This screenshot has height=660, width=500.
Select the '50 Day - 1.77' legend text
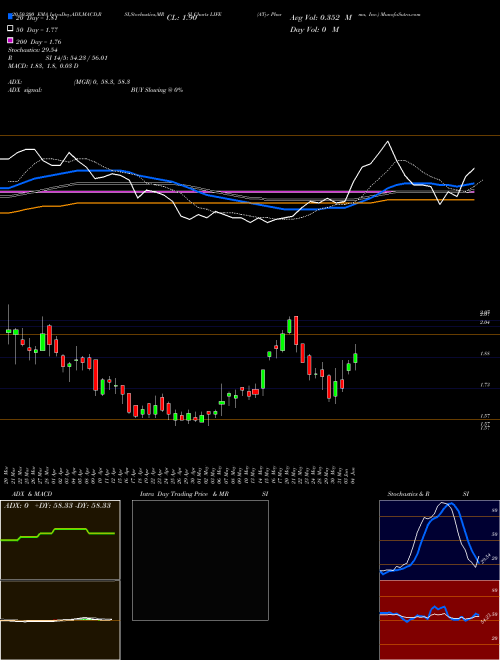pos(37,30)
